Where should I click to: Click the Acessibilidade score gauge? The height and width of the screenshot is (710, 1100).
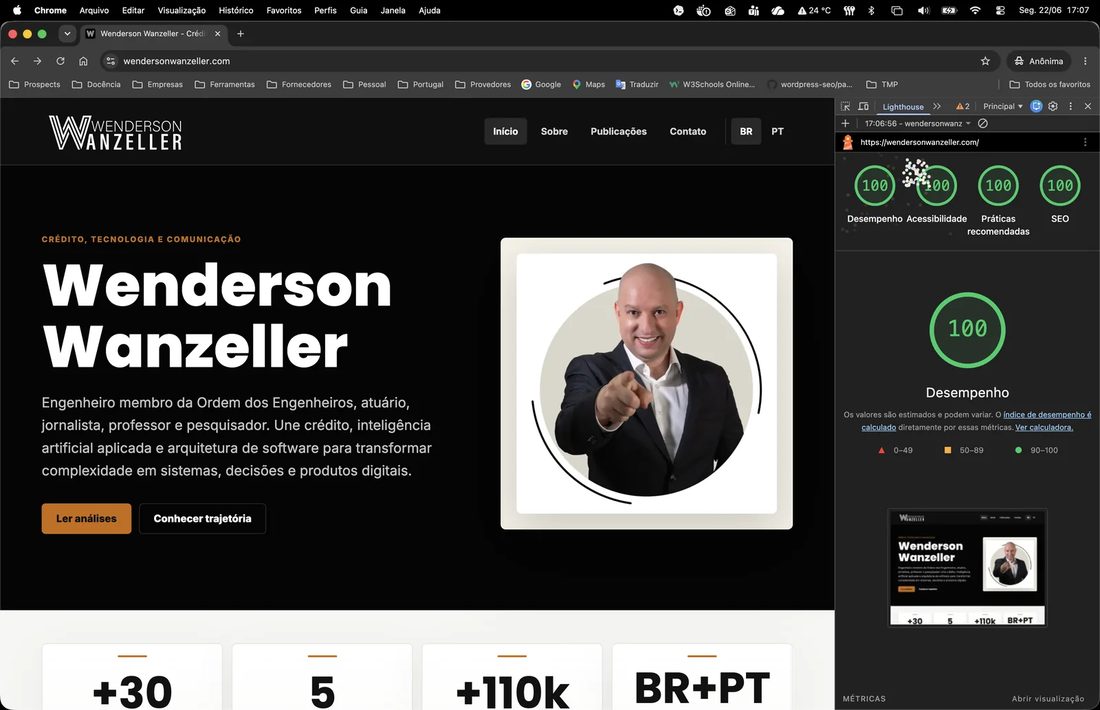(x=937, y=186)
